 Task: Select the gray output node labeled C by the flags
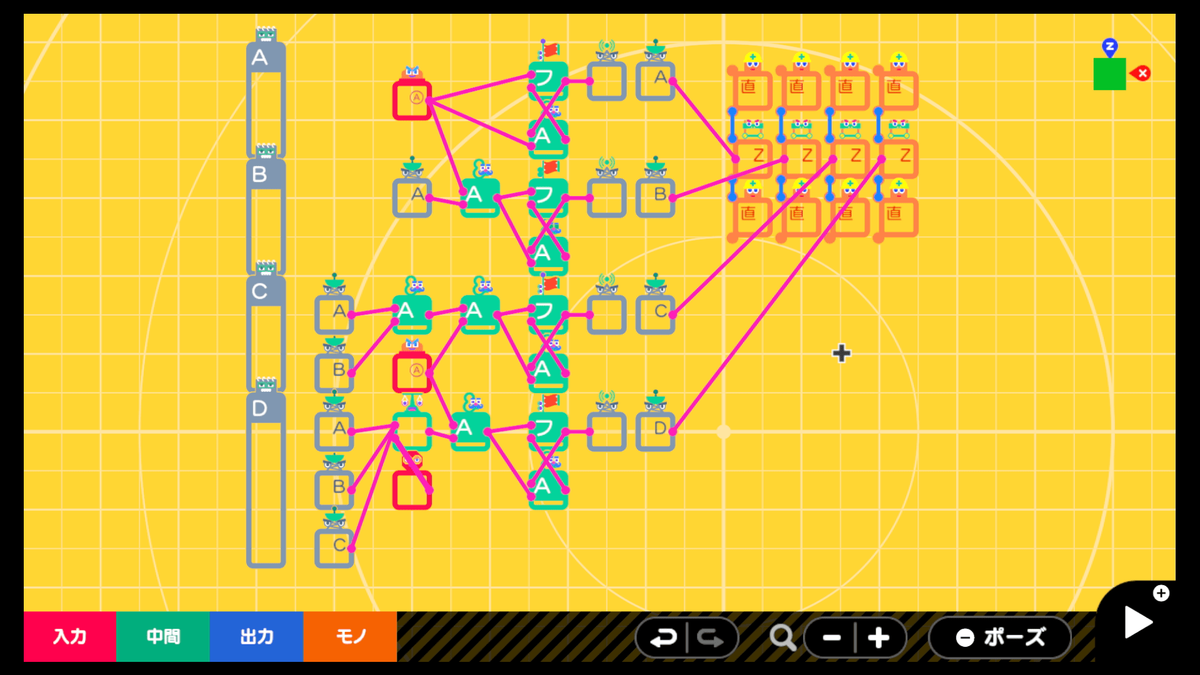[x=656, y=314]
